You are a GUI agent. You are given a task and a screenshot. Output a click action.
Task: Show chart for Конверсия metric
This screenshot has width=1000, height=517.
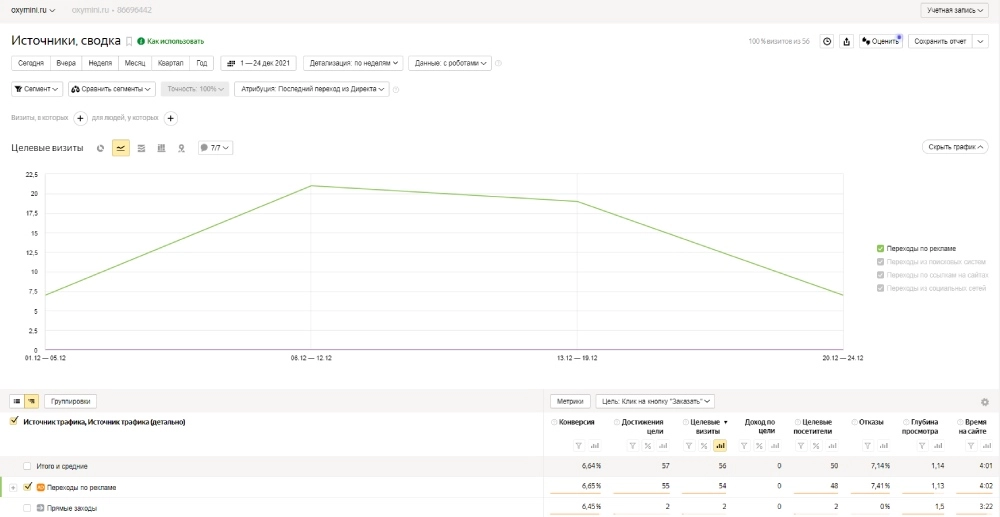click(x=595, y=446)
